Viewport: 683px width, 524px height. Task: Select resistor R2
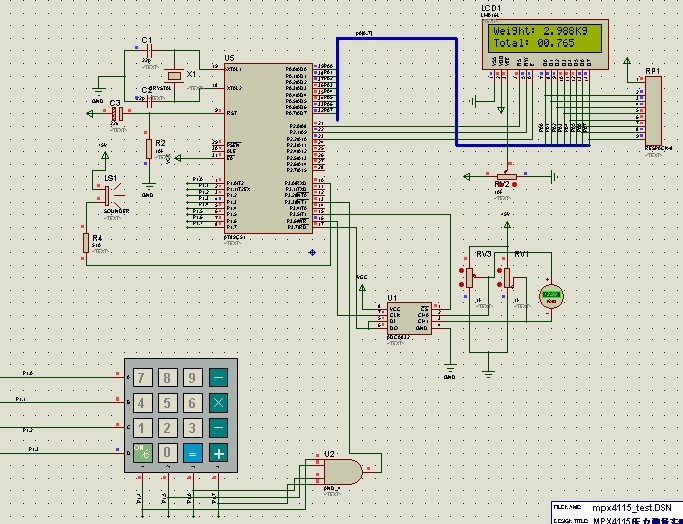tap(149, 149)
